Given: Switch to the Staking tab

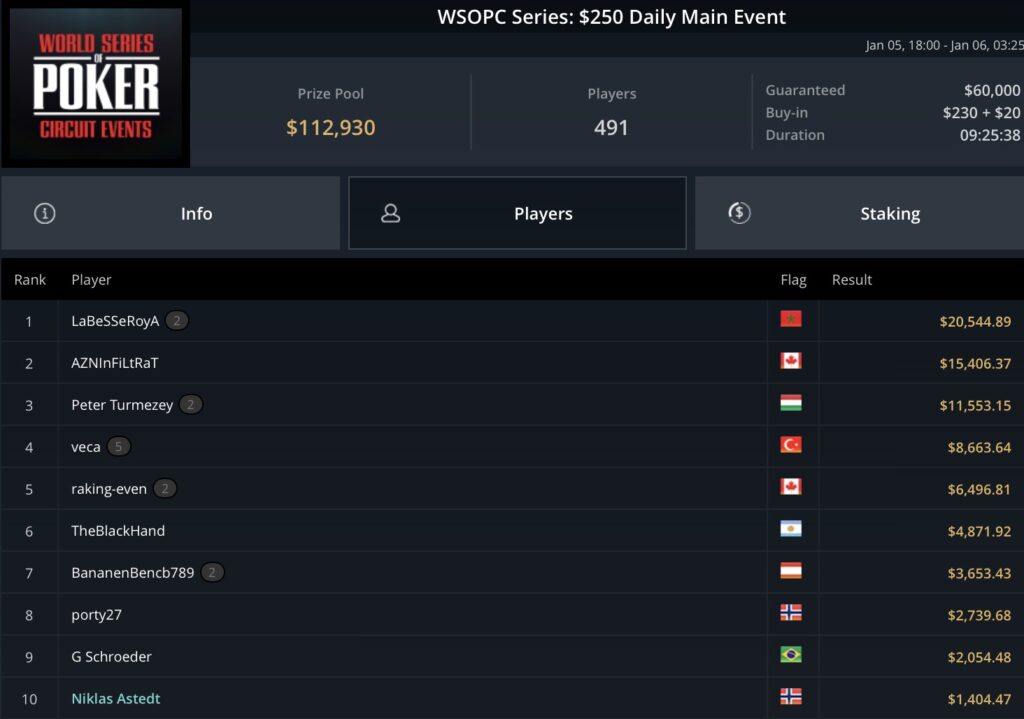Looking at the screenshot, I should pos(859,213).
